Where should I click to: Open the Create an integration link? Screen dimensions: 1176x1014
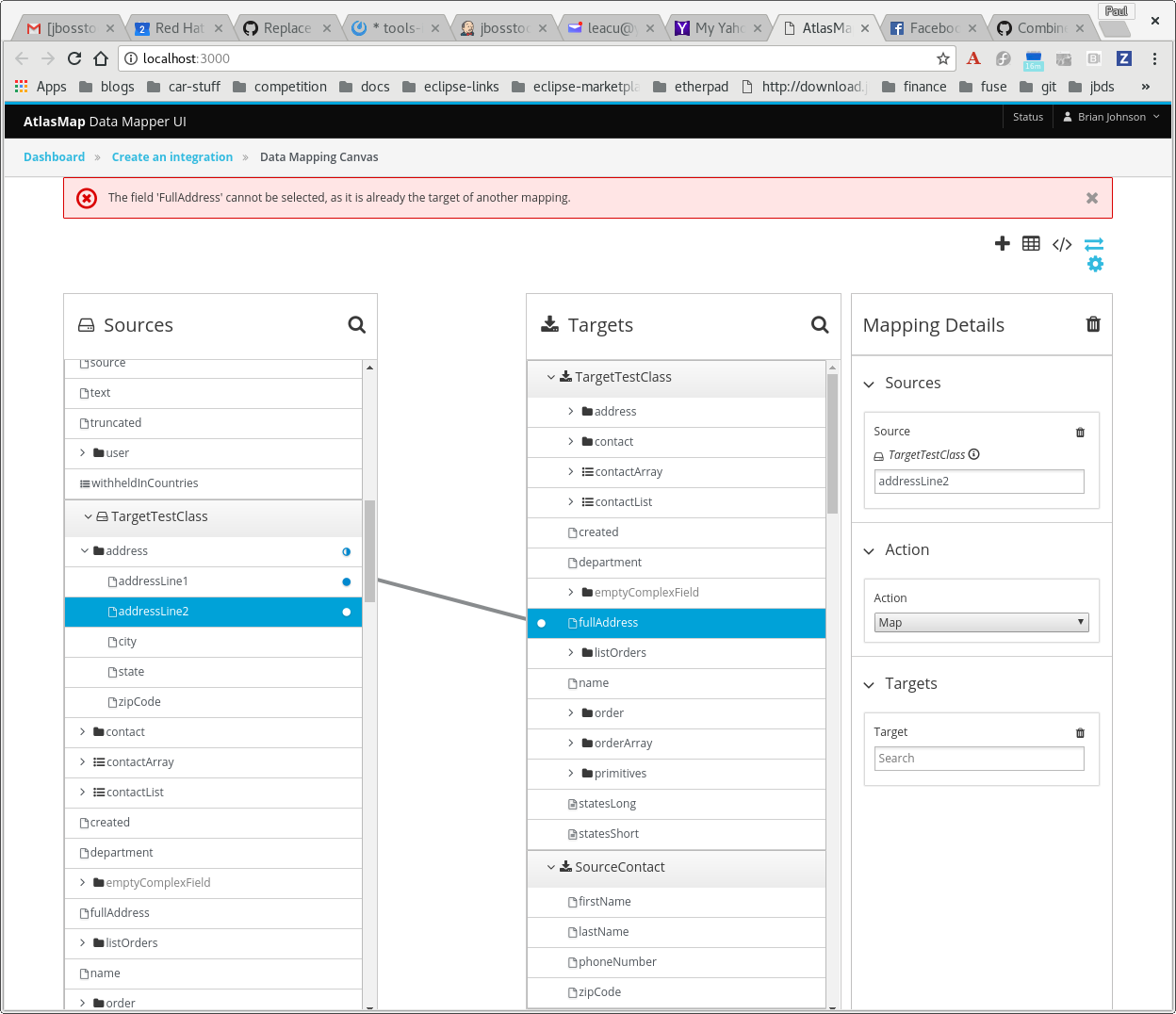click(x=171, y=156)
